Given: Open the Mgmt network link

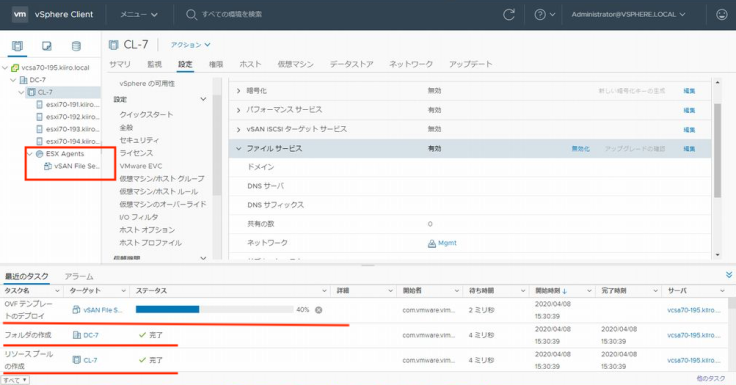Looking at the screenshot, I should coord(447,243).
